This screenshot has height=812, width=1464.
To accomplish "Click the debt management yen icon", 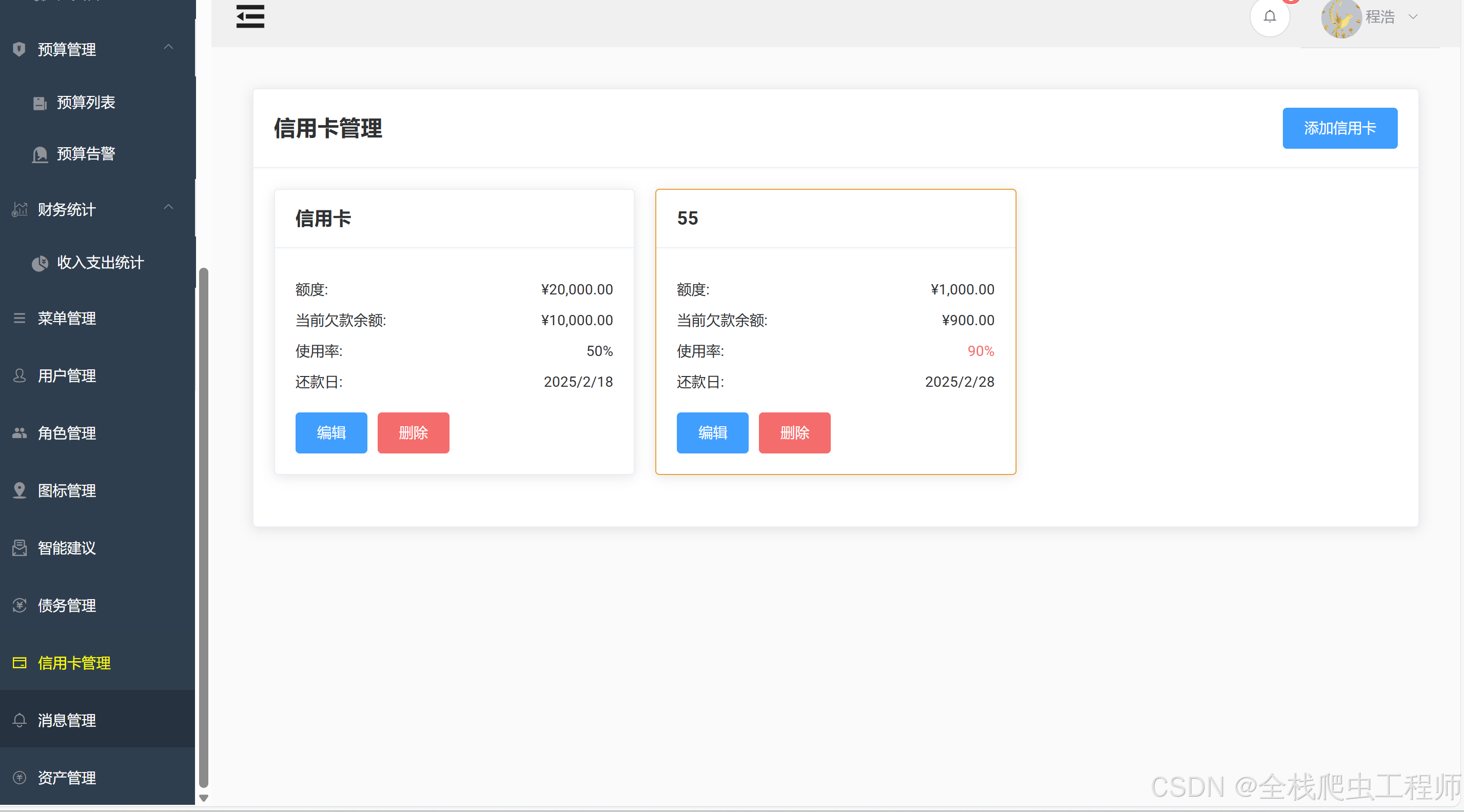I will 19,605.
